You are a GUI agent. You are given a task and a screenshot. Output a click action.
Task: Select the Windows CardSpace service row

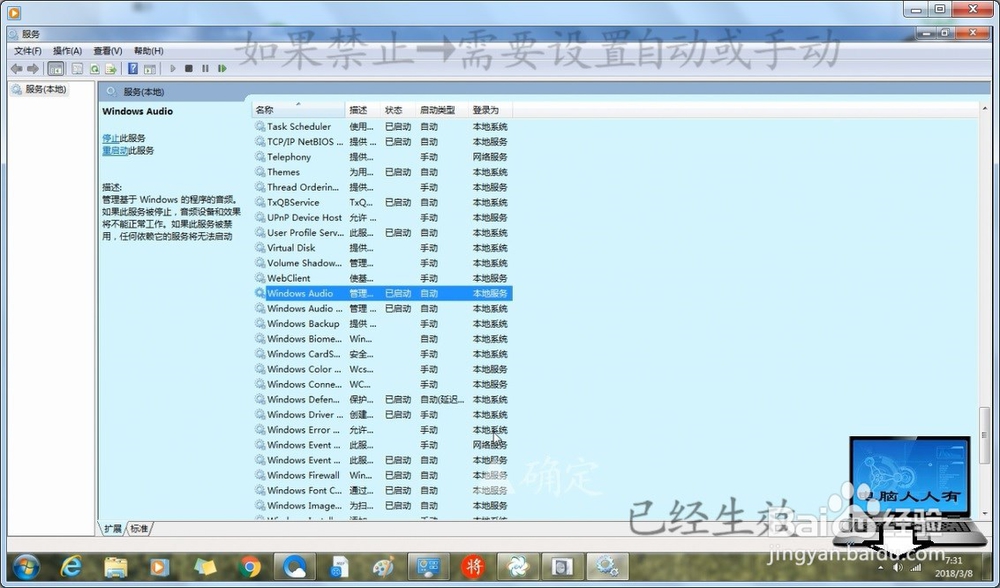point(382,354)
